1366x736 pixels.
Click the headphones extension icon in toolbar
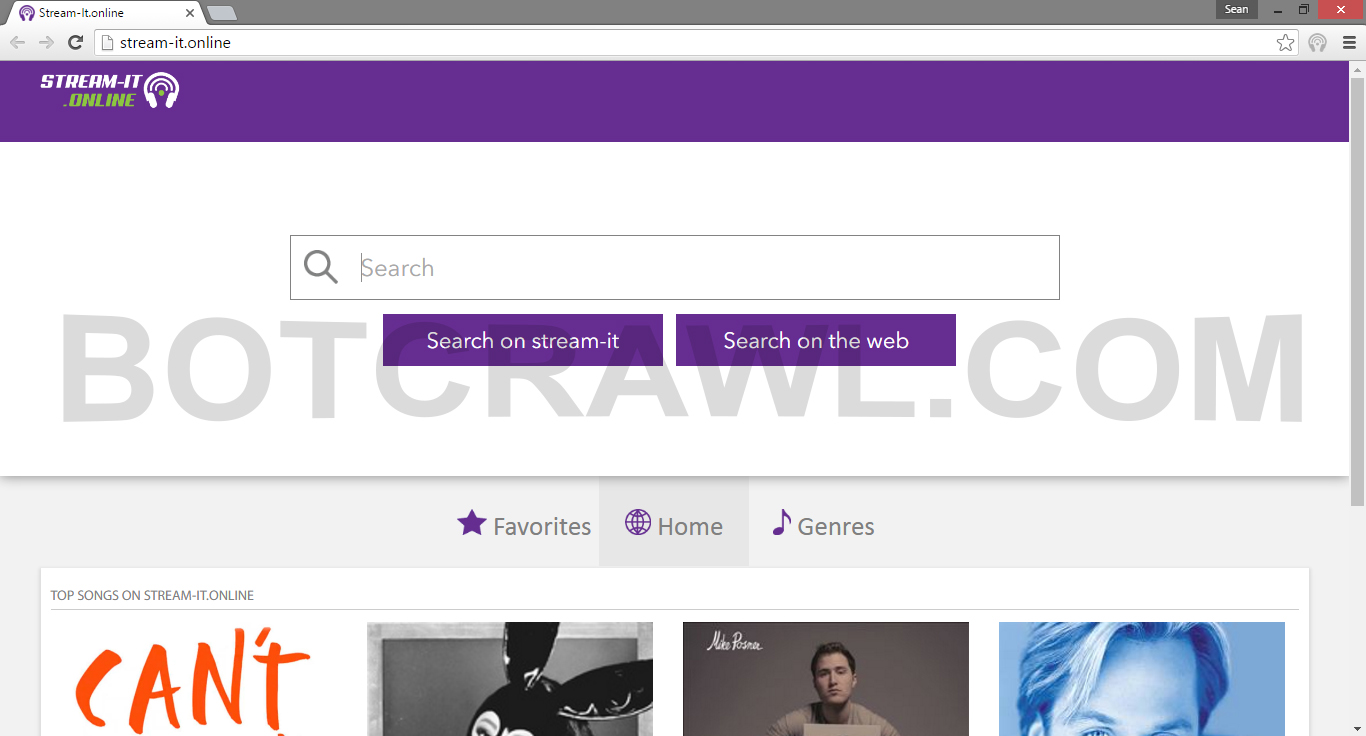1317,42
